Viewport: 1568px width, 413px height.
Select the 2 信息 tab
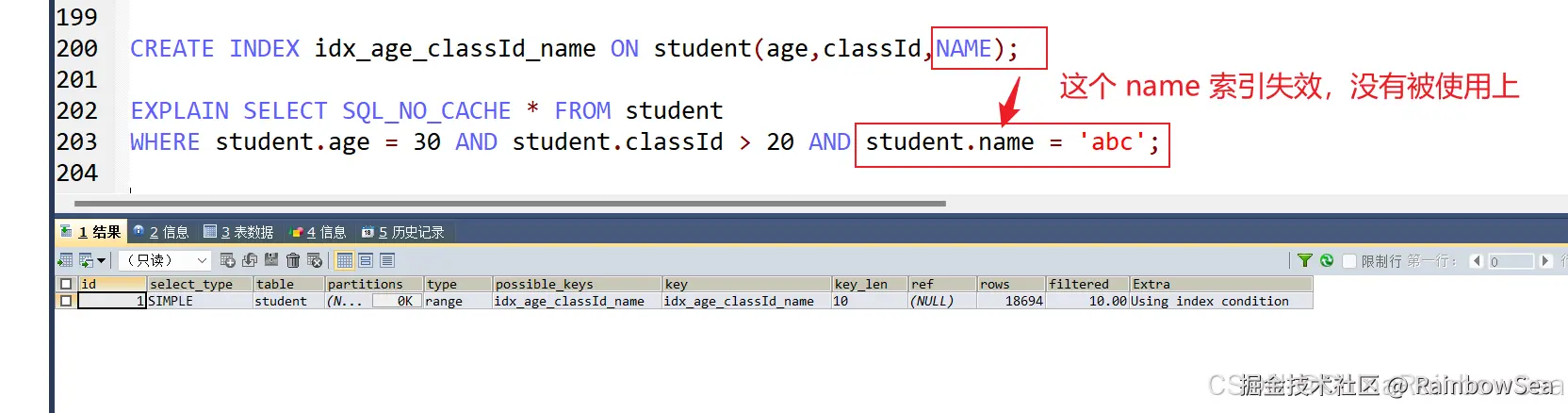(161, 232)
